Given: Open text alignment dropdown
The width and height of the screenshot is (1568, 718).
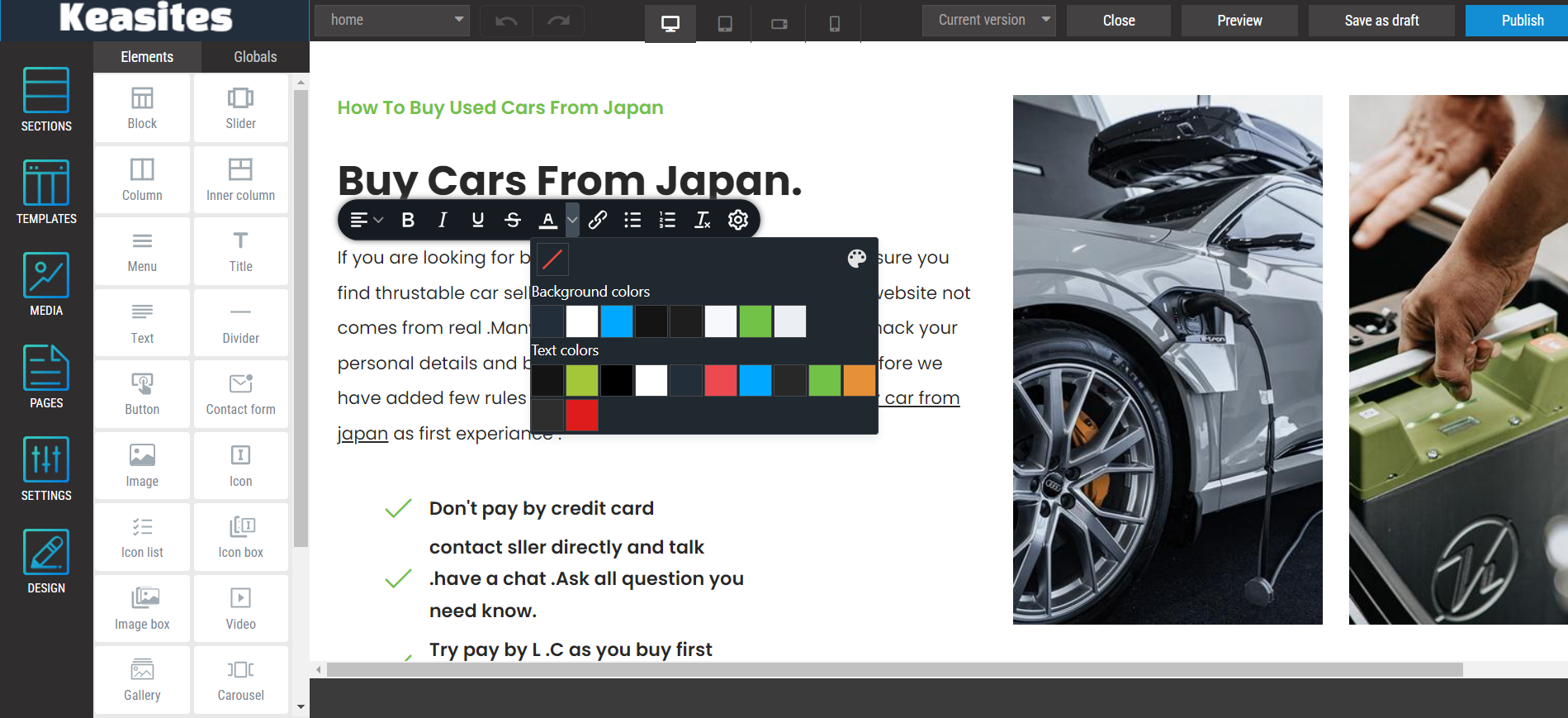Looking at the screenshot, I should click(366, 220).
